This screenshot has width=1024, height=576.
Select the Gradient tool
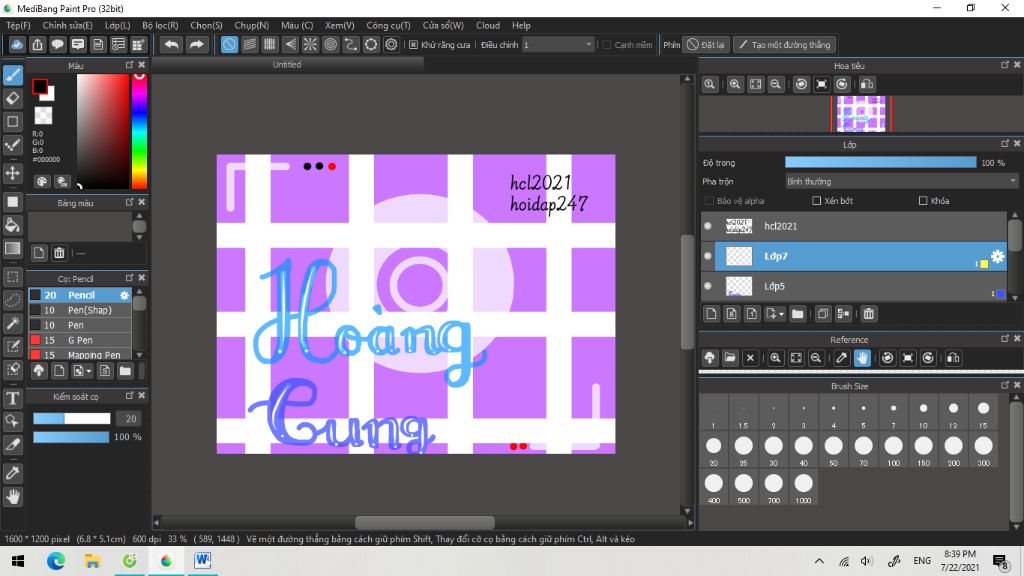12,248
